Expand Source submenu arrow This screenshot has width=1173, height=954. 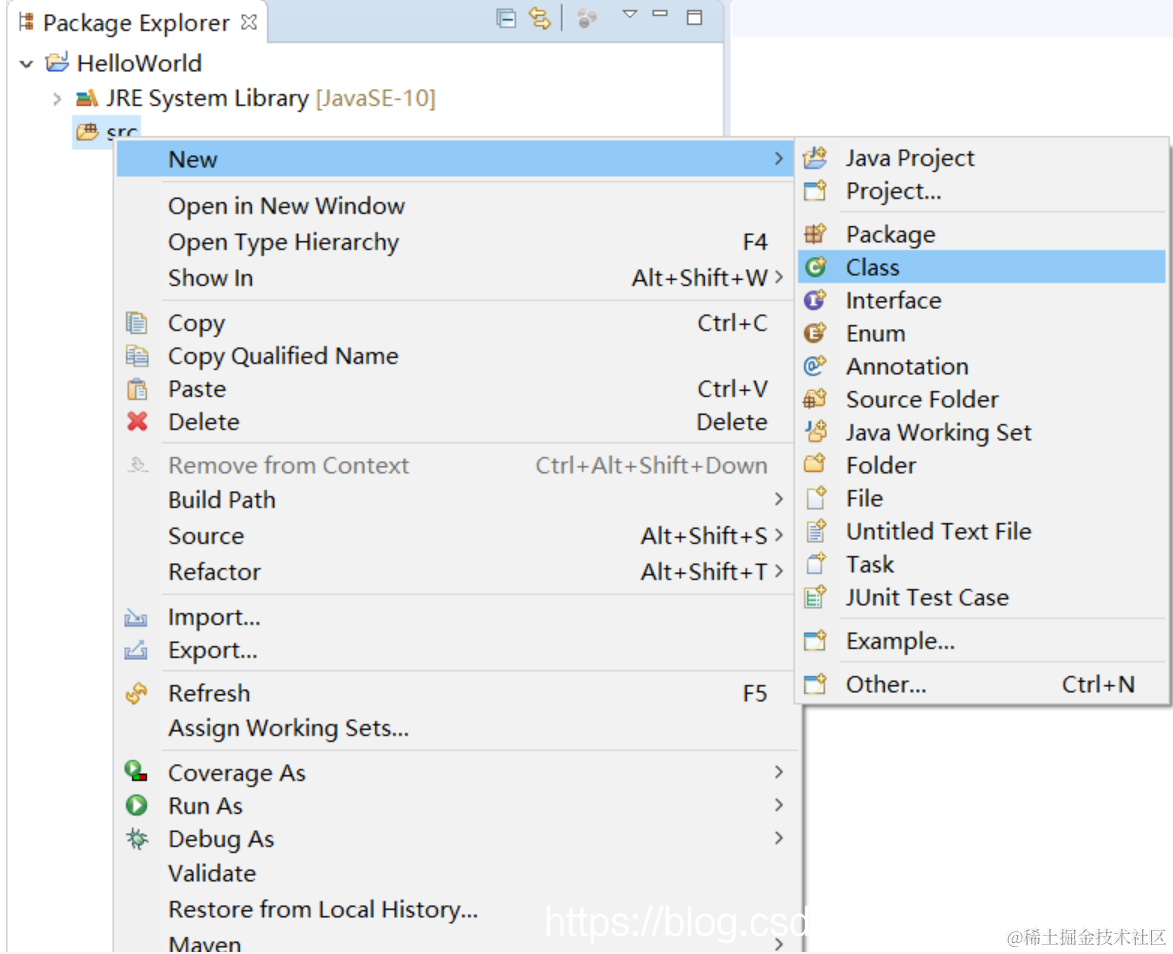779,535
